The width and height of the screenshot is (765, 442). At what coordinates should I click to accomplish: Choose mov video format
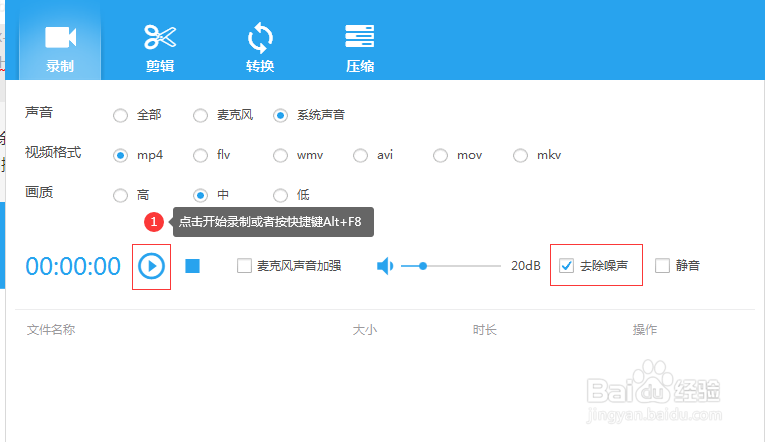coord(441,156)
